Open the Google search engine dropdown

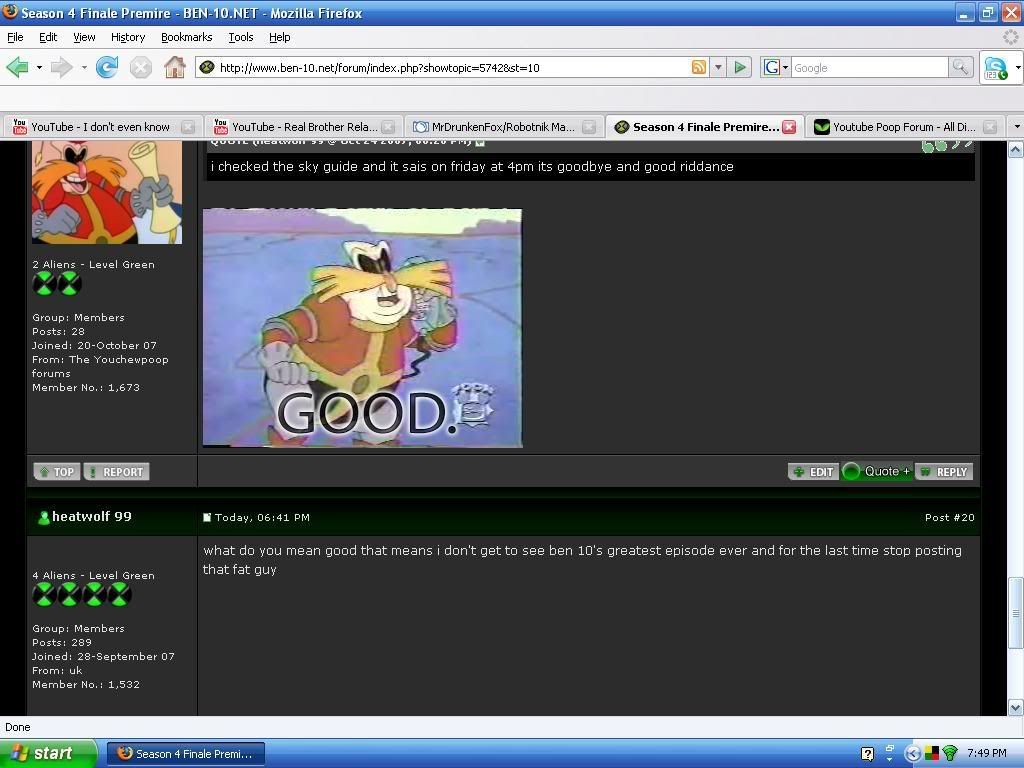click(776, 67)
